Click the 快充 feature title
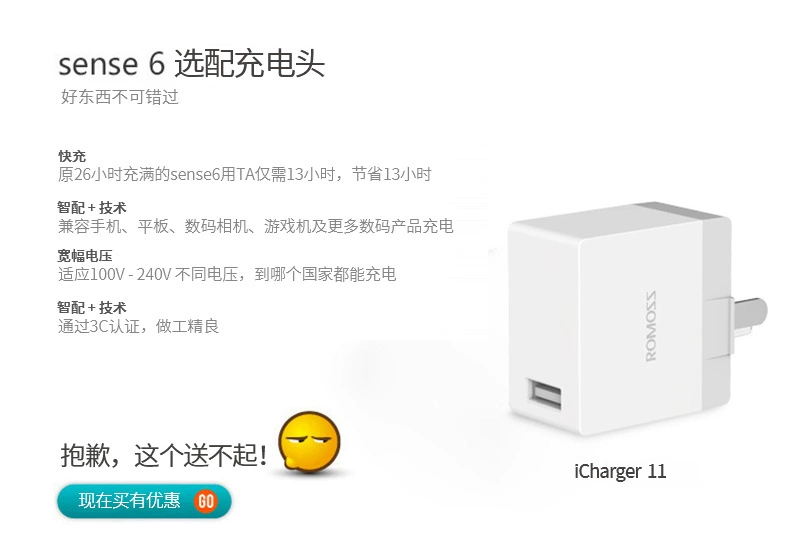The height and width of the screenshot is (560, 790). (x=72, y=156)
